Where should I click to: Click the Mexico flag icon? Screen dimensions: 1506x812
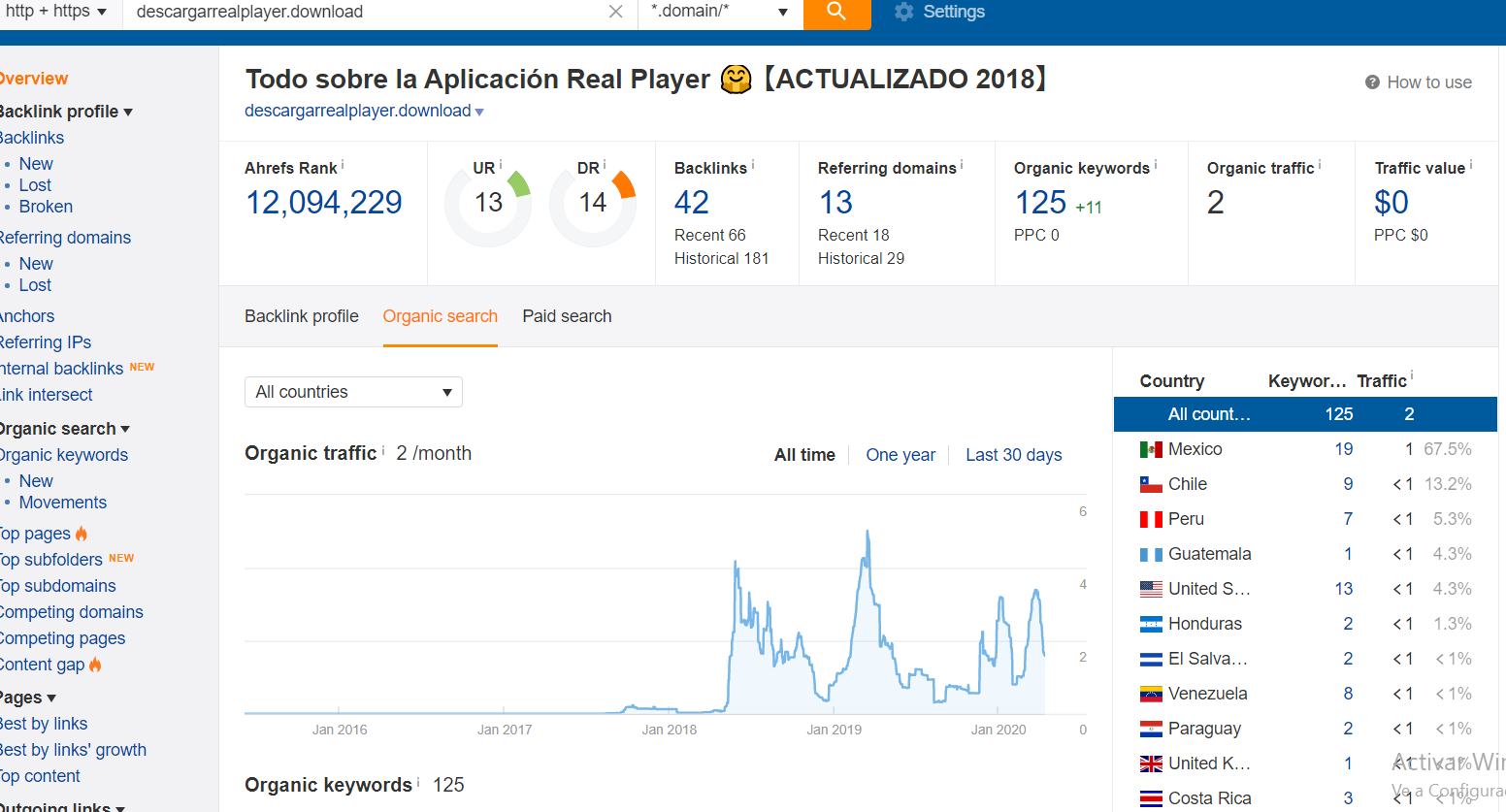[x=1151, y=449]
